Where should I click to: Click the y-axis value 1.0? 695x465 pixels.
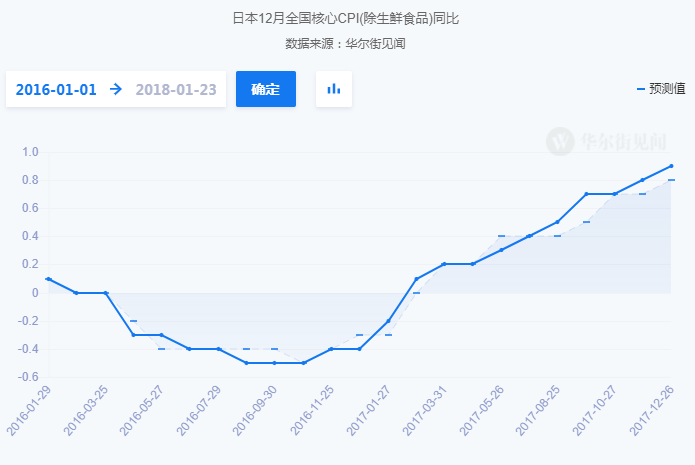[x=30, y=152]
